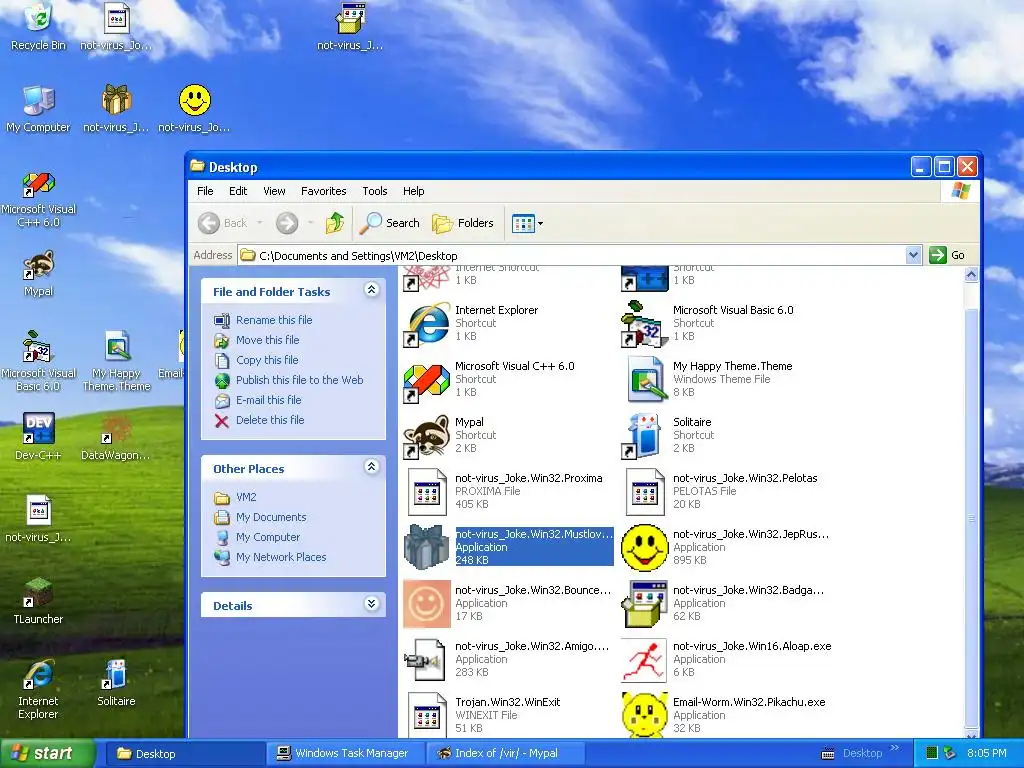Open the Recycle Bin desktop icon
Viewport: 1024px width, 768px height.
38,26
